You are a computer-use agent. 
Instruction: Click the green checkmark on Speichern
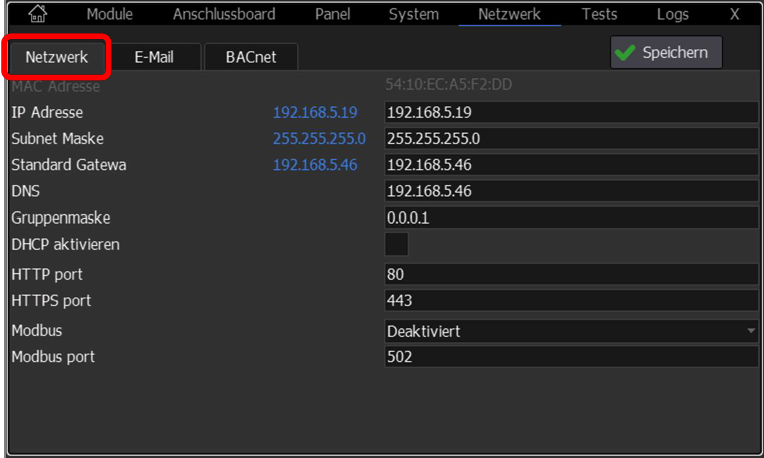(x=626, y=53)
